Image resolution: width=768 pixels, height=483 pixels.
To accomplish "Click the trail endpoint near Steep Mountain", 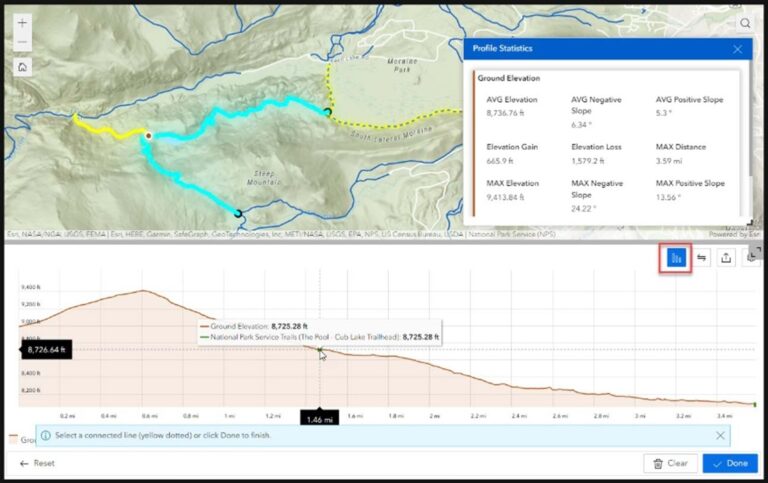I will [238, 213].
